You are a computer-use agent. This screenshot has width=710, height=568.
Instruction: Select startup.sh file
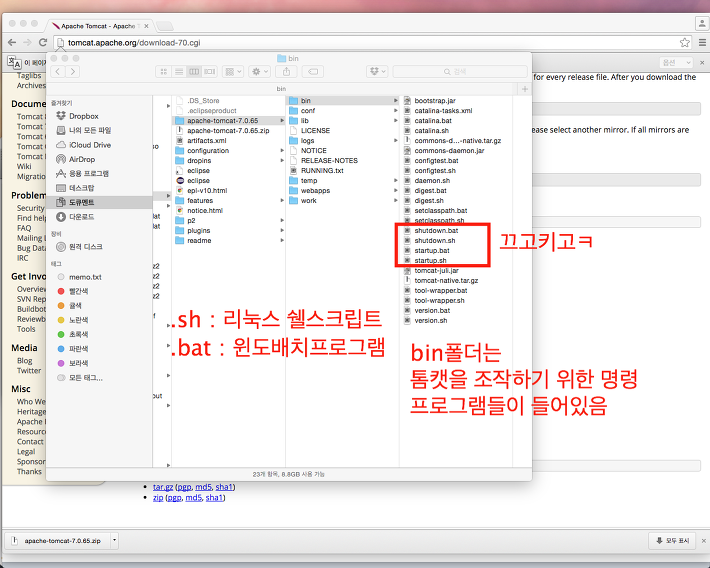425,260
